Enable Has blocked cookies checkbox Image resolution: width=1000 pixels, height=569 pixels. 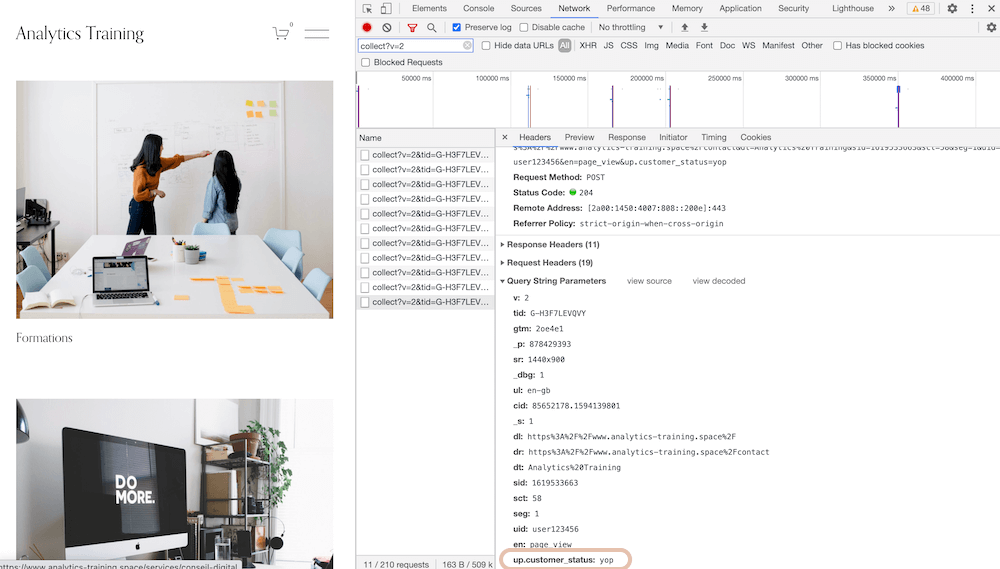click(x=837, y=45)
